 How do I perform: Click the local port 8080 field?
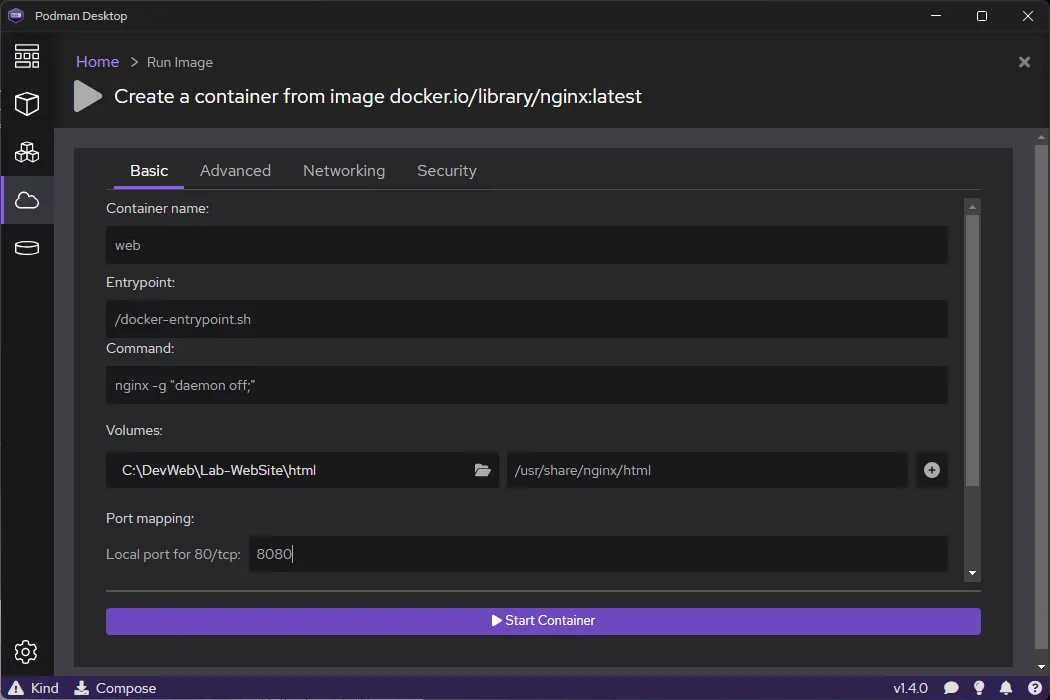pos(598,554)
